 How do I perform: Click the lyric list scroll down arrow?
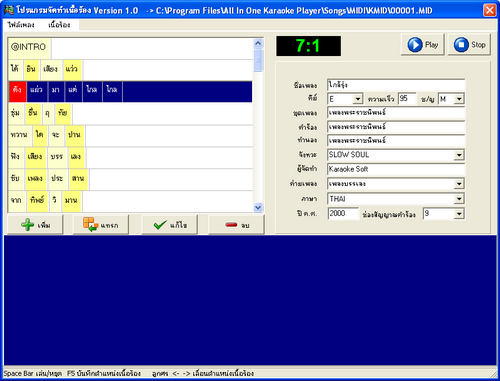point(258,207)
